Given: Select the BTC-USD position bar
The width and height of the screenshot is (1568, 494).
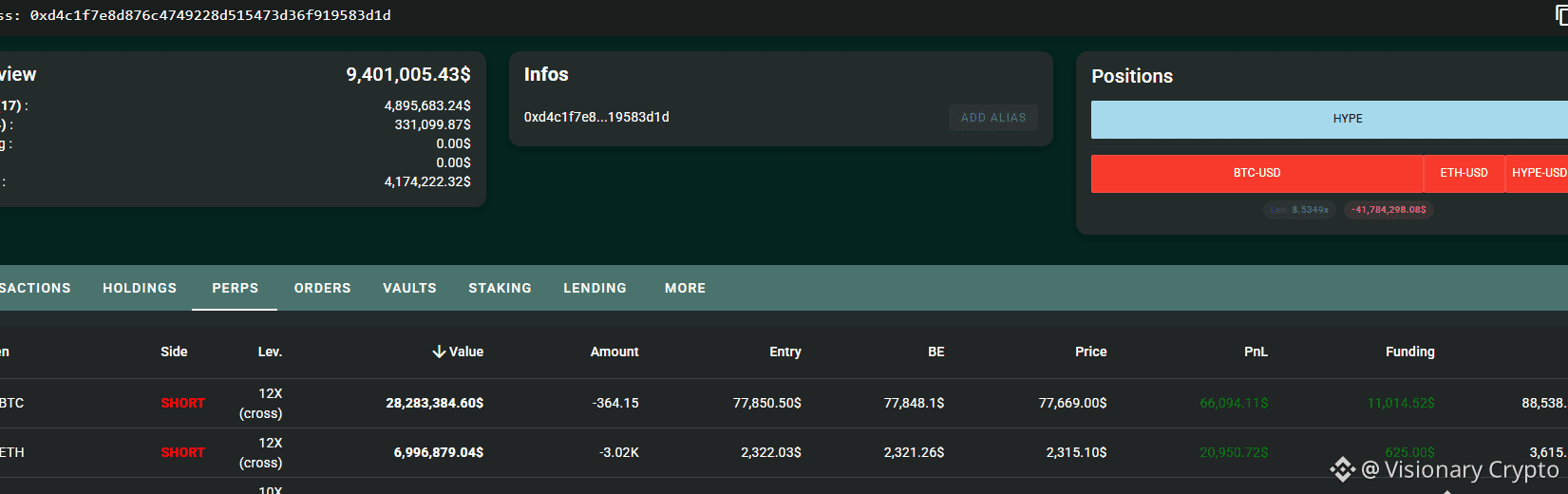Looking at the screenshot, I should click(x=1256, y=173).
